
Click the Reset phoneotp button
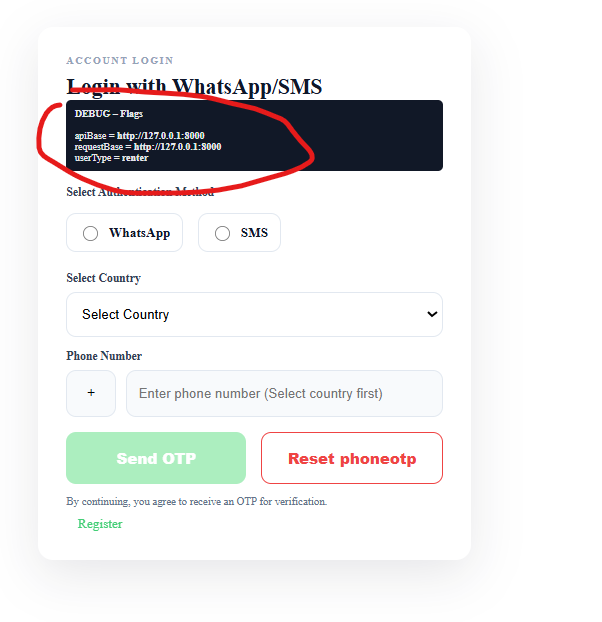(351, 459)
